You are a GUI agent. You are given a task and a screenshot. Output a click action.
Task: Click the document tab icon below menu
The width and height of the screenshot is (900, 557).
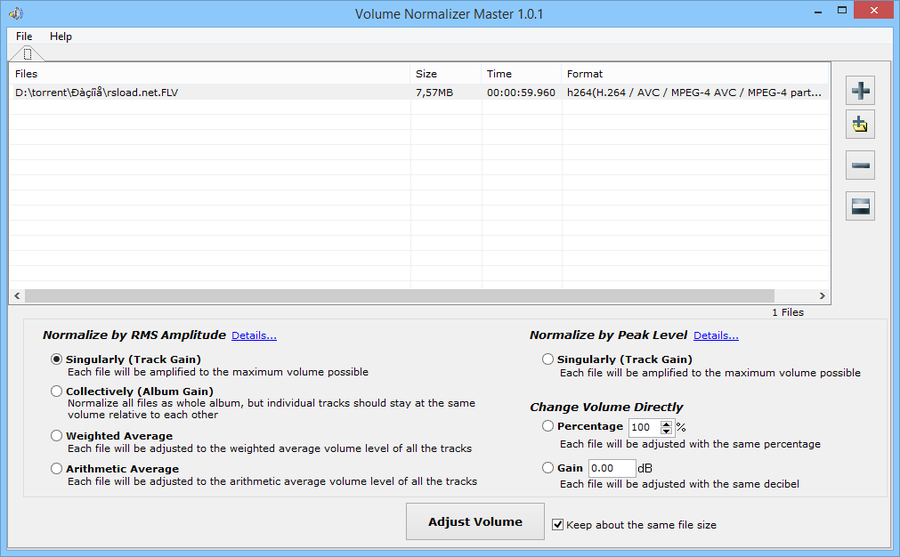tap(27, 54)
